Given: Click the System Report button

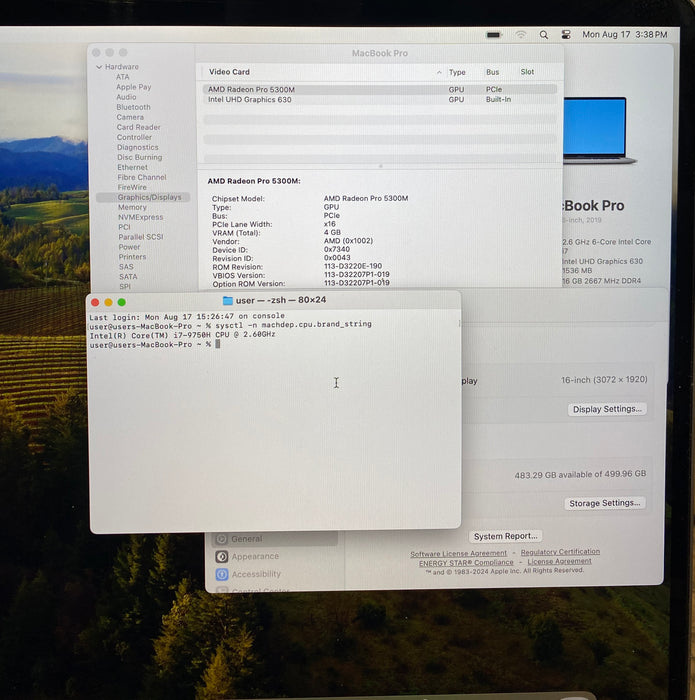Looking at the screenshot, I should click(x=505, y=536).
